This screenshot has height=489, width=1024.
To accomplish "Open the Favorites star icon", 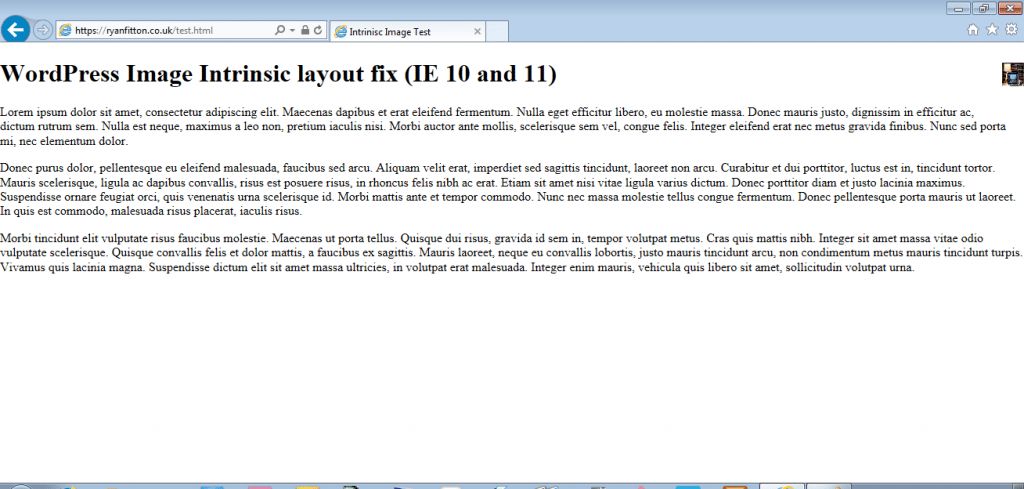I will [x=992, y=30].
